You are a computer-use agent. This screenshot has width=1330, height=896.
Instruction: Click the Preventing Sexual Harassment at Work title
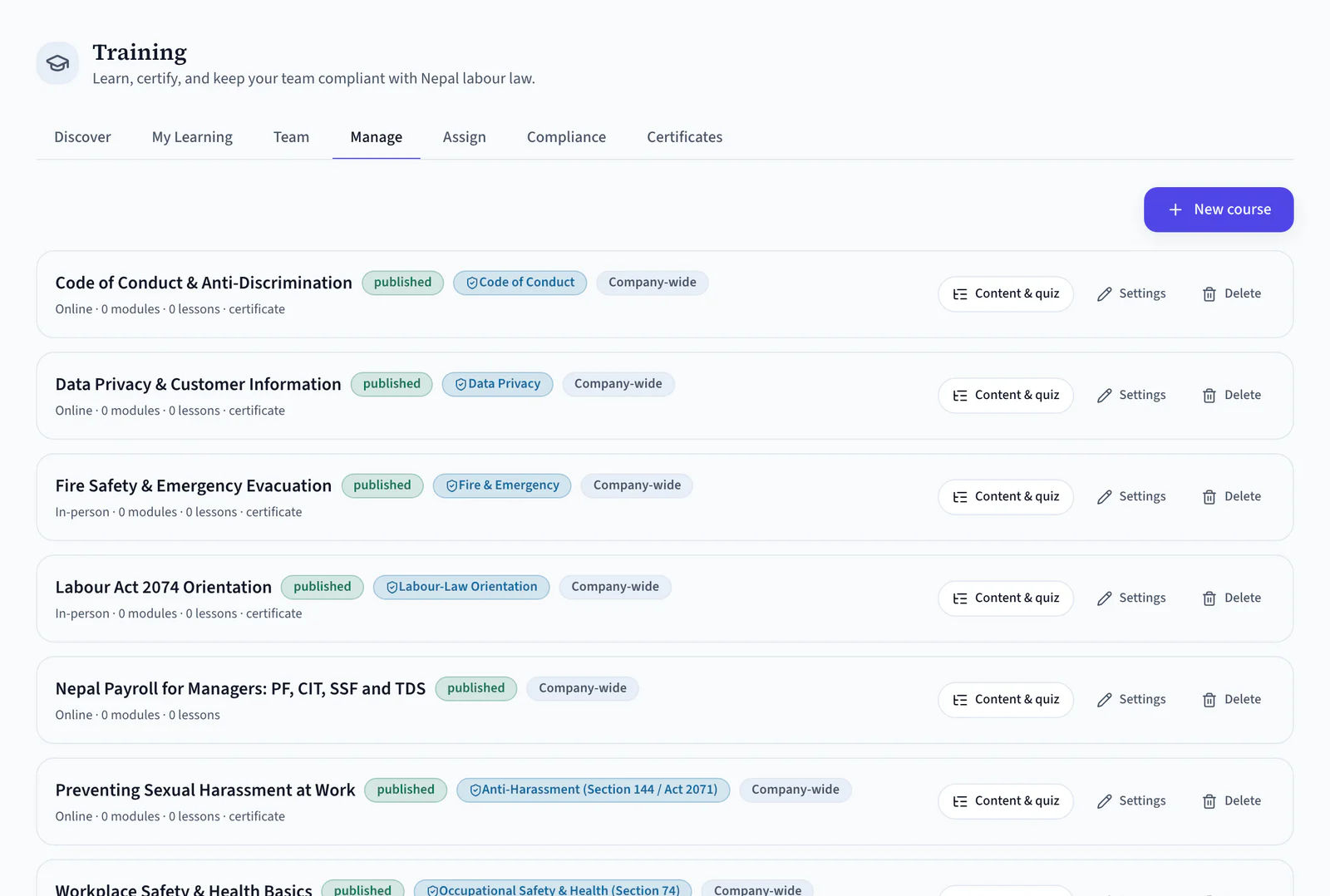[205, 790]
